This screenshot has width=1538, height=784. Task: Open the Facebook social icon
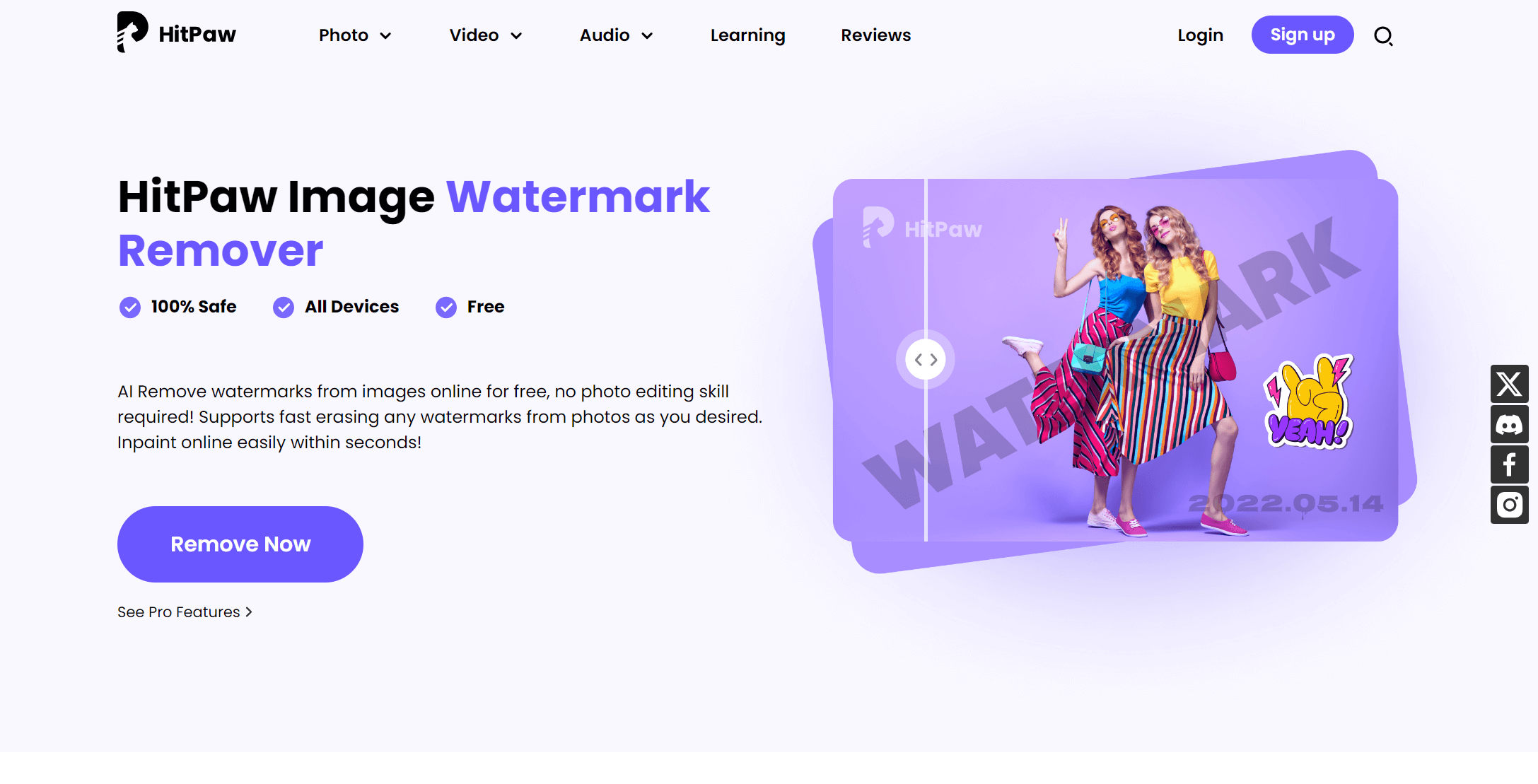(x=1509, y=464)
